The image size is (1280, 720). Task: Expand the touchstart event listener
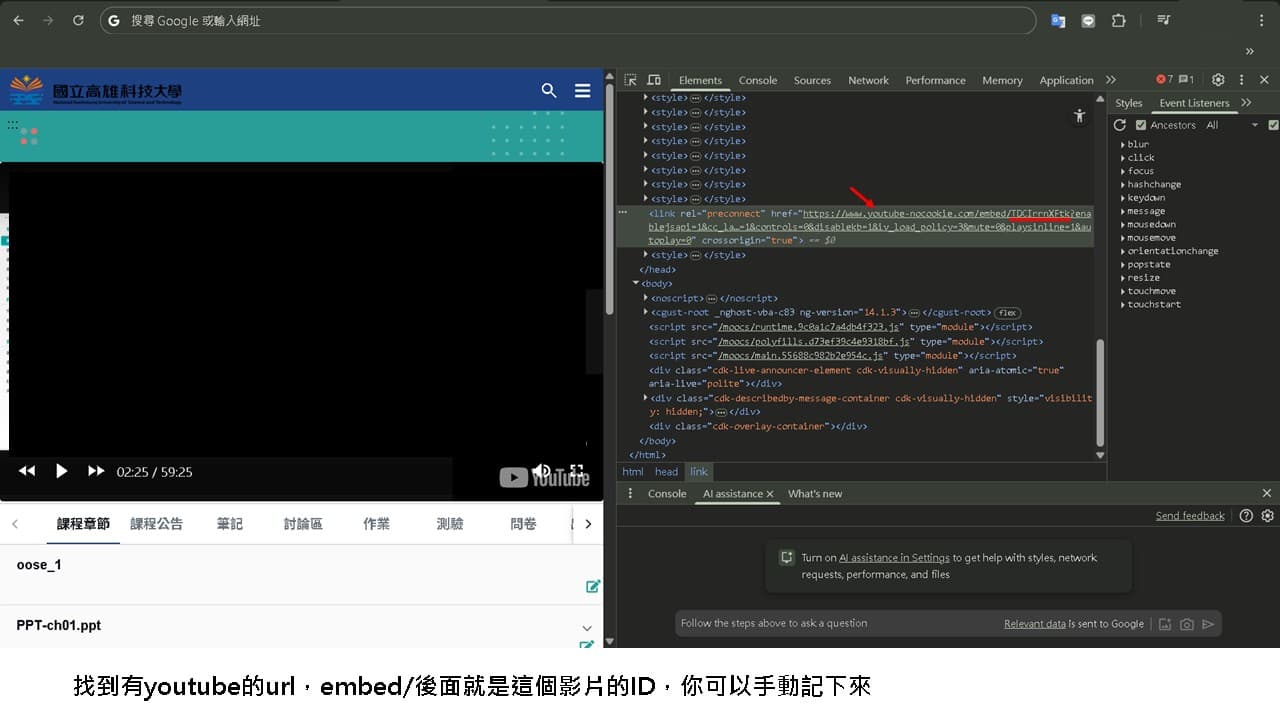coord(1123,305)
